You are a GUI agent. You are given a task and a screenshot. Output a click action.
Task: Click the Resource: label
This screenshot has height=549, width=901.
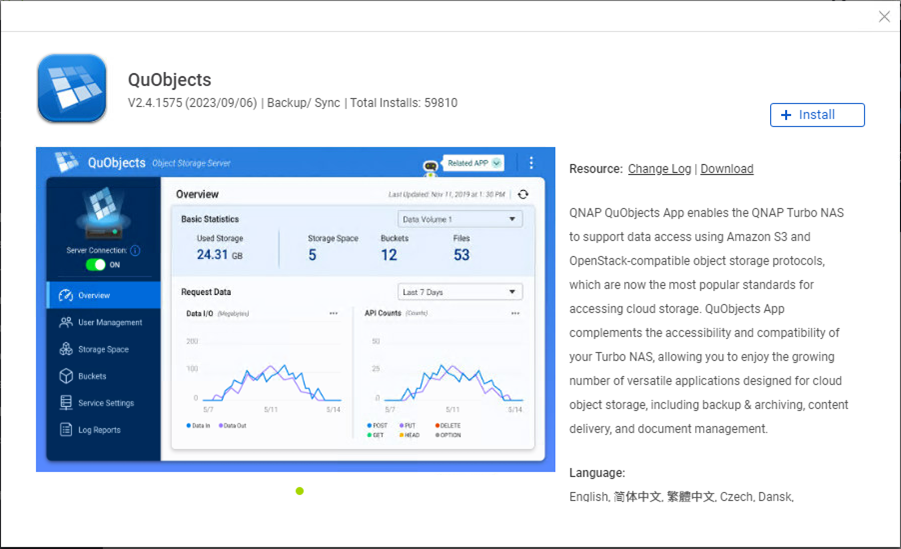click(x=596, y=169)
